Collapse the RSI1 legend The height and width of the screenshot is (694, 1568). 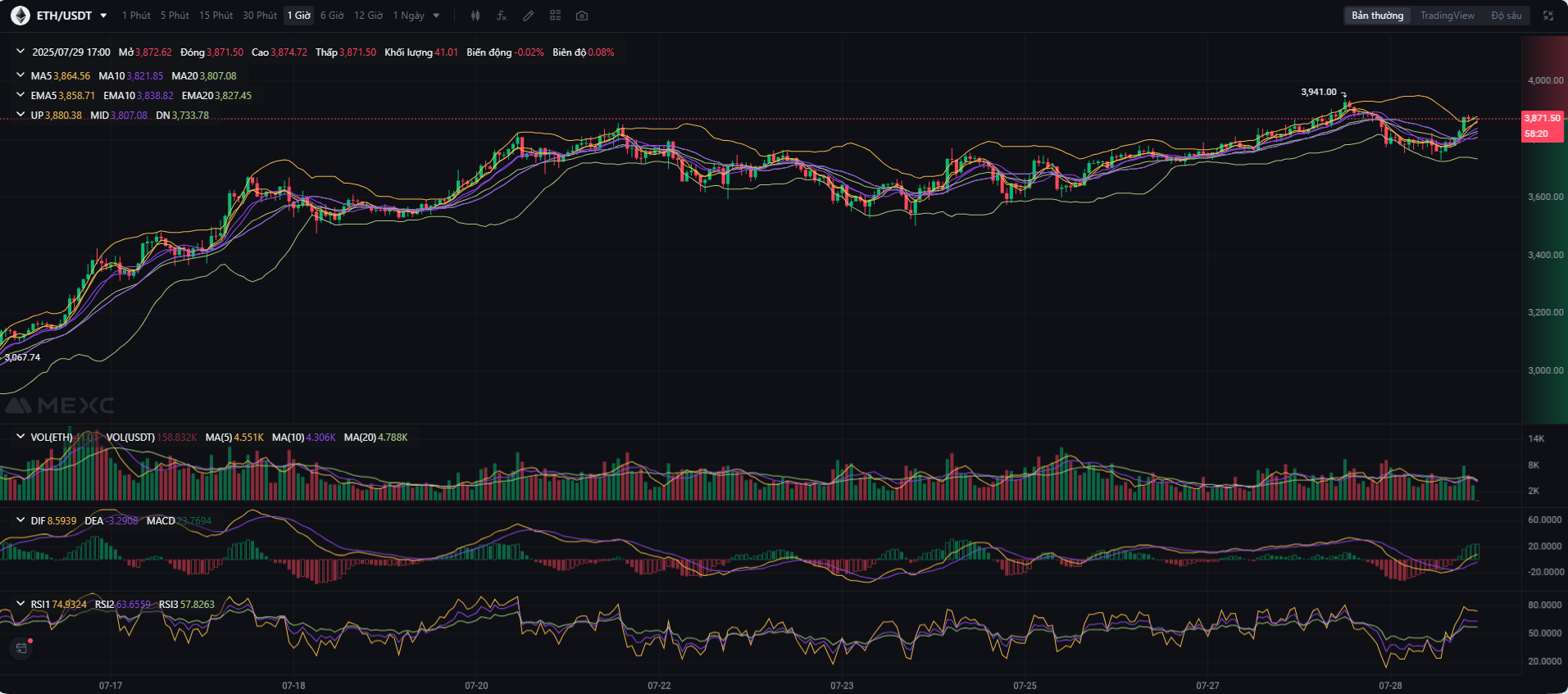point(20,604)
